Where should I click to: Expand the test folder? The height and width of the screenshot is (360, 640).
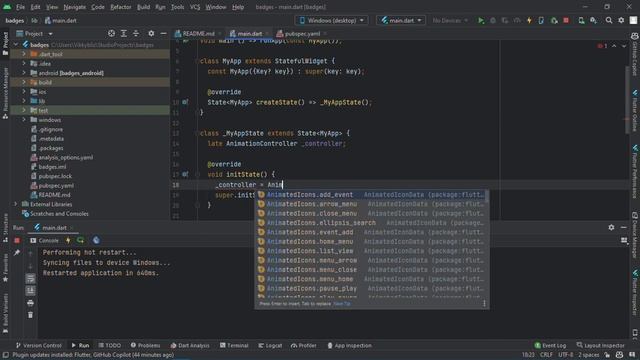24,110
